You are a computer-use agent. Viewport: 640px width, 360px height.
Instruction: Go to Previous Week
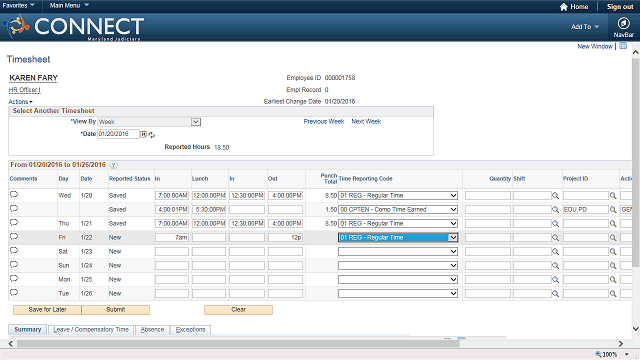point(324,122)
